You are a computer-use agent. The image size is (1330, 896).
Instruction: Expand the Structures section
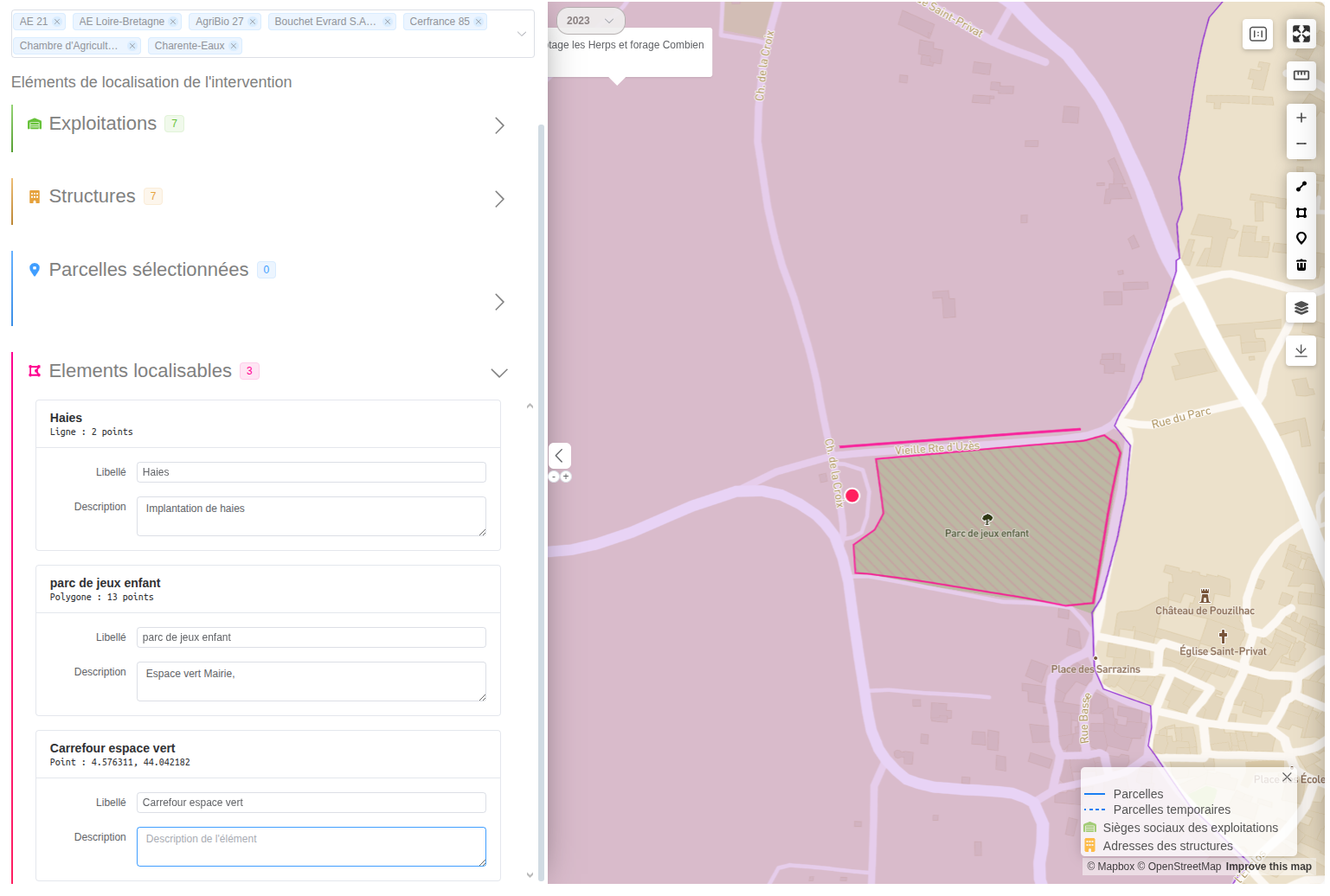499,199
